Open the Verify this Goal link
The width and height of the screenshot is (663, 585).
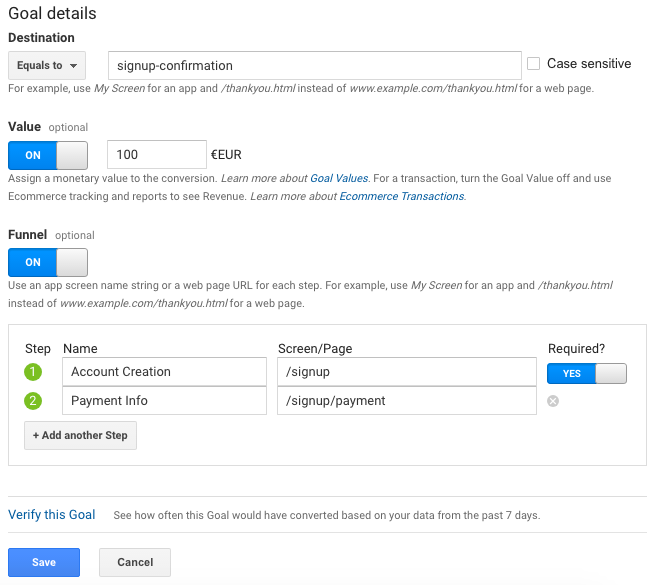[x=52, y=515]
